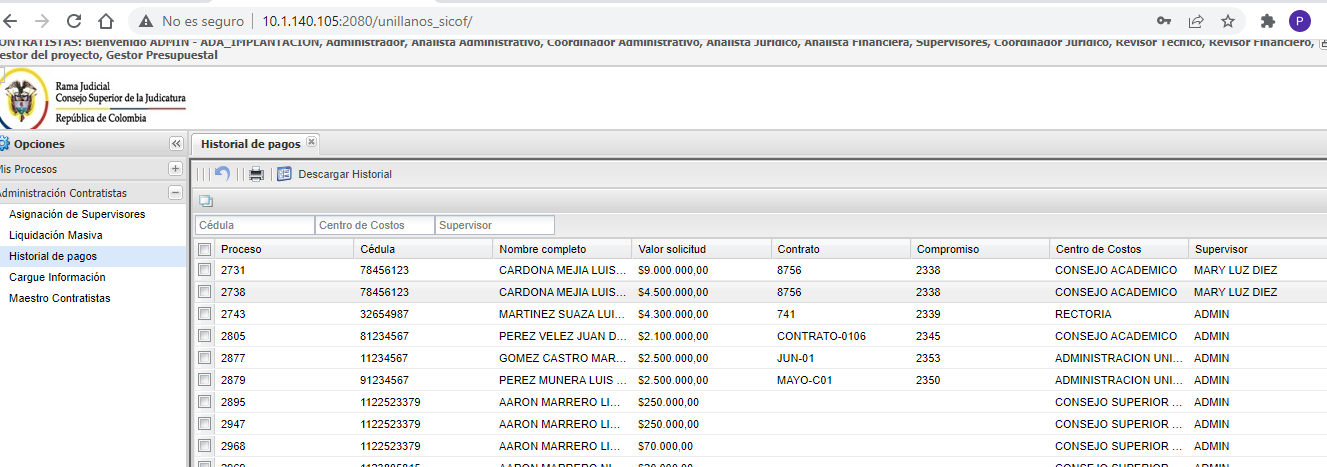Click the Descargar Historial spreadsheet icon
This screenshot has width=1327, height=467.
pyautogui.click(x=284, y=174)
